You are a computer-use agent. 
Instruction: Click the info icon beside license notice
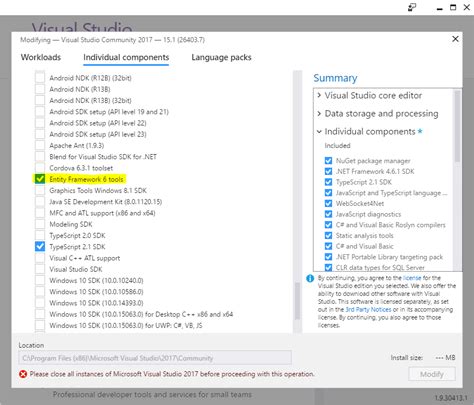click(x=310, y=278)
